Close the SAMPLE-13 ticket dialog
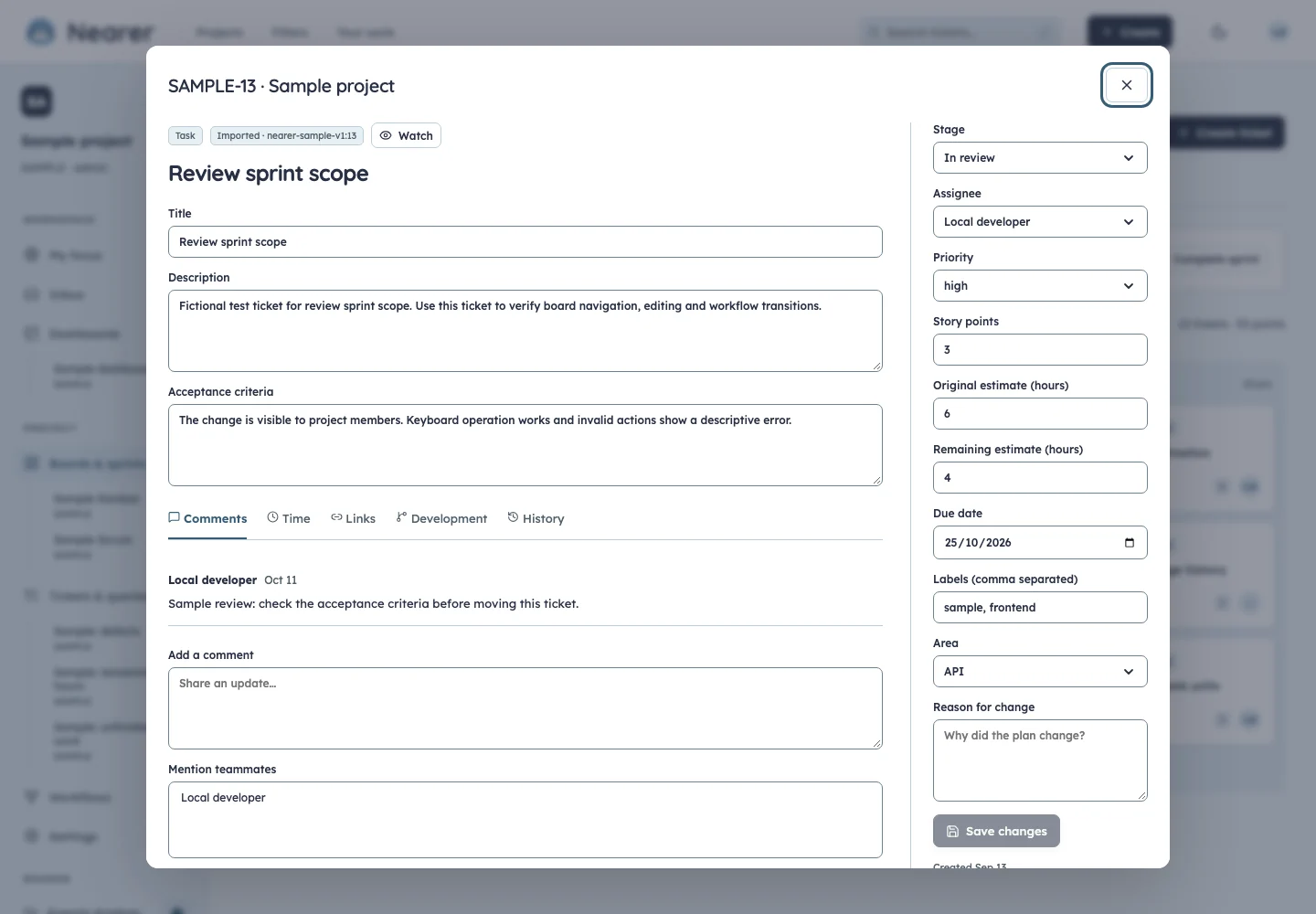This screenshot has height=914, width=1316. pyautogui.click(x=1126, y=85)
